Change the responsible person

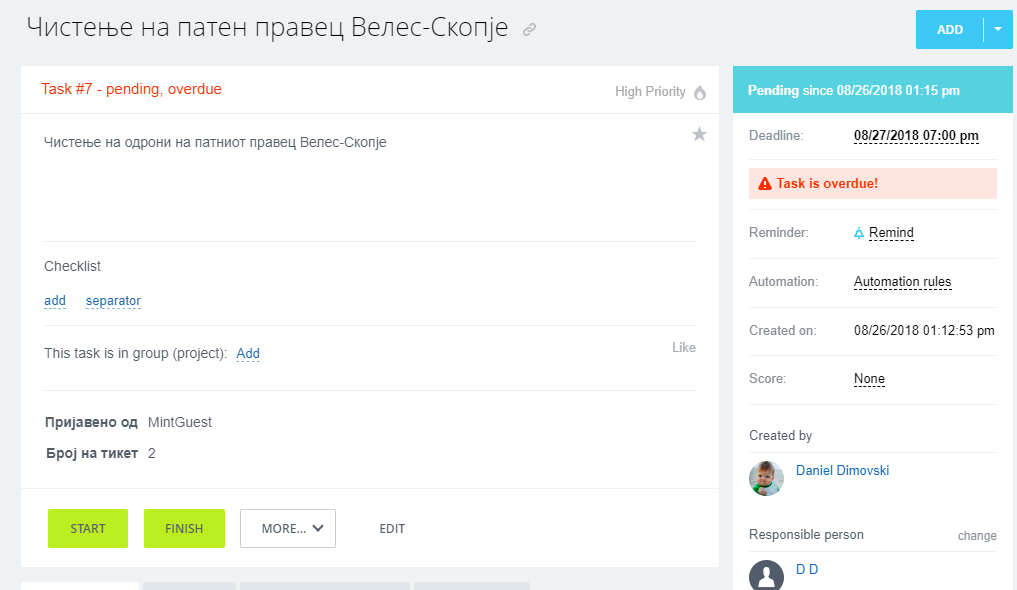976,536
